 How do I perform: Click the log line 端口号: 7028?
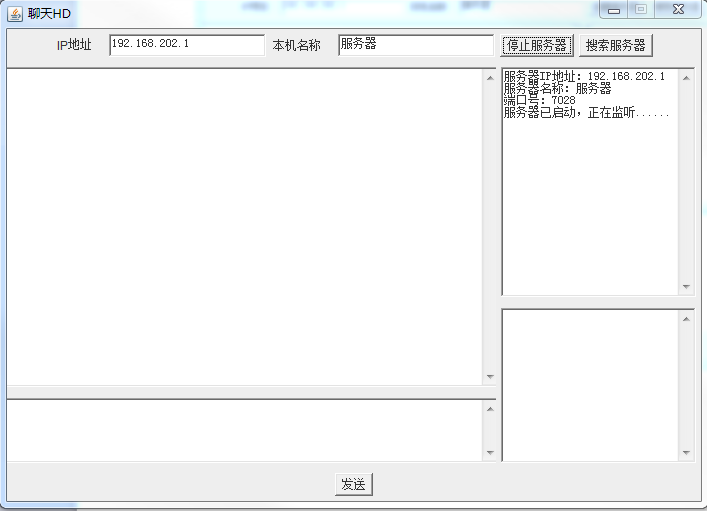click(x=540, y=100)
